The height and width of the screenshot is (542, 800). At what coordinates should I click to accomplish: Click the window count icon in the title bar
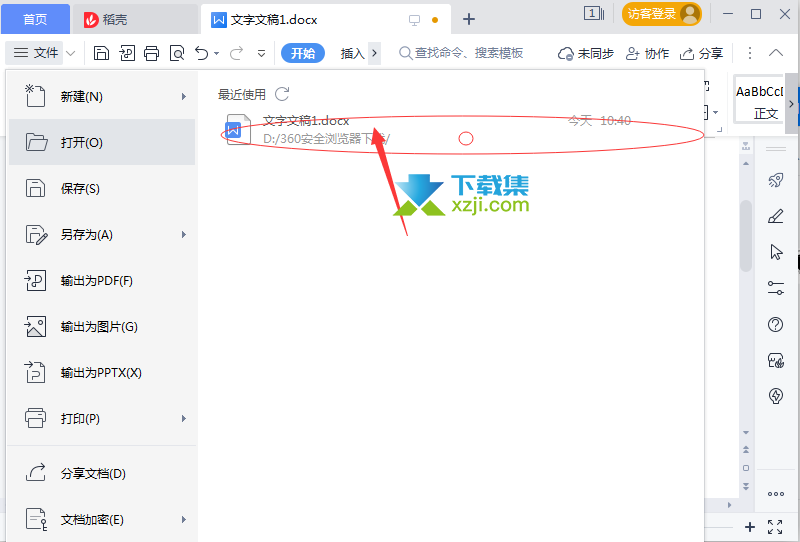(594, 14)
